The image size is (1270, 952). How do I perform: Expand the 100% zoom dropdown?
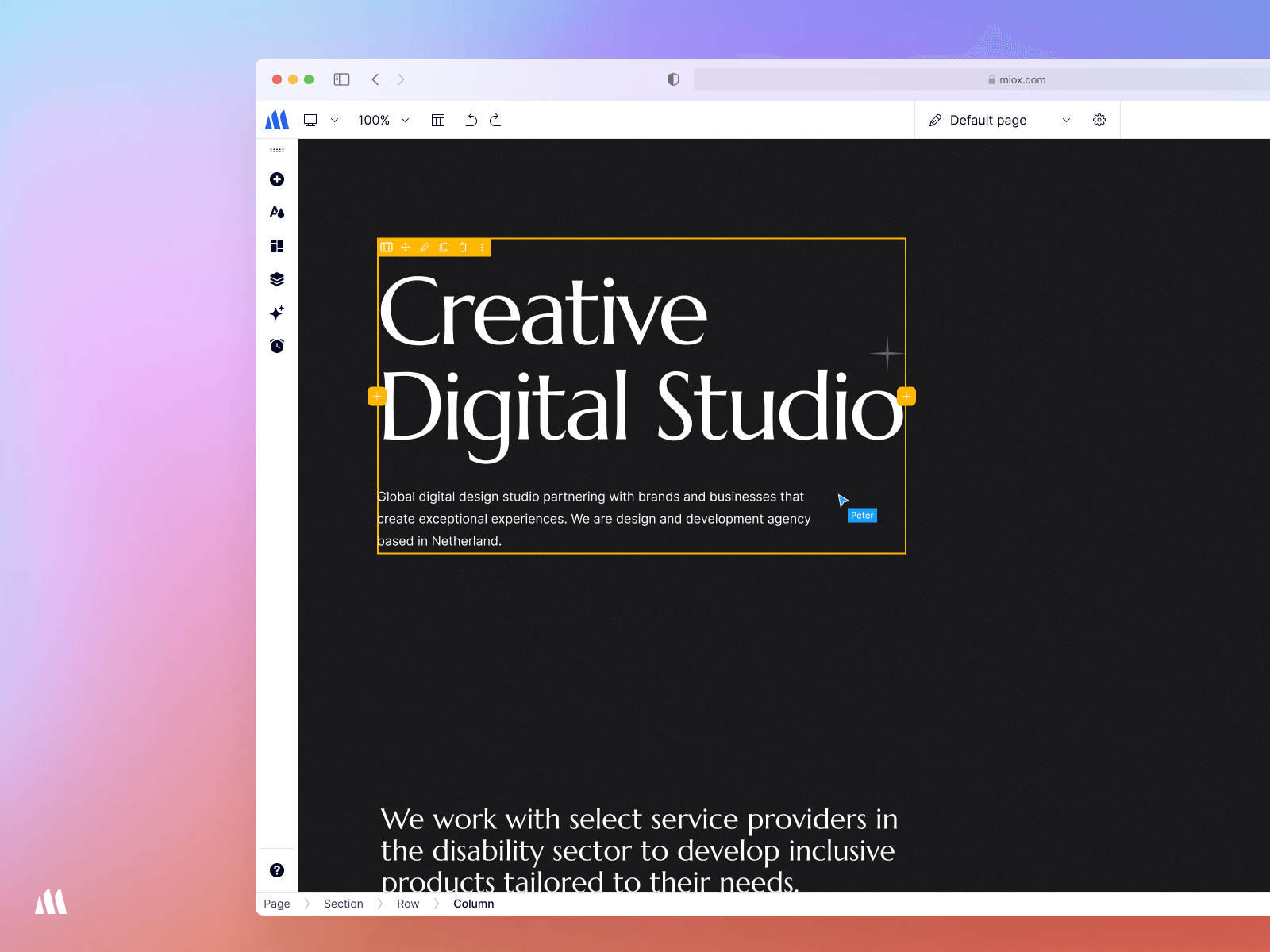coord(405,120)
